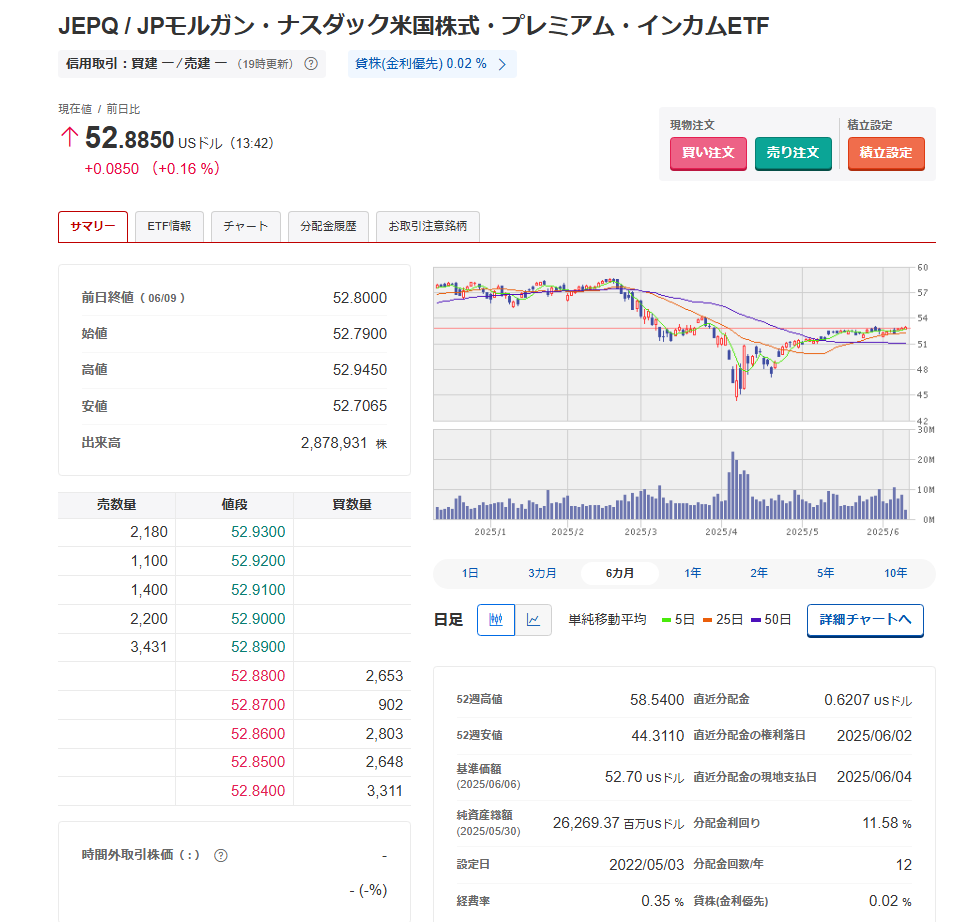The width and height of the screenshot is (965, 922).
Task: Click the candlestick price chart
Action: [671, 344]
